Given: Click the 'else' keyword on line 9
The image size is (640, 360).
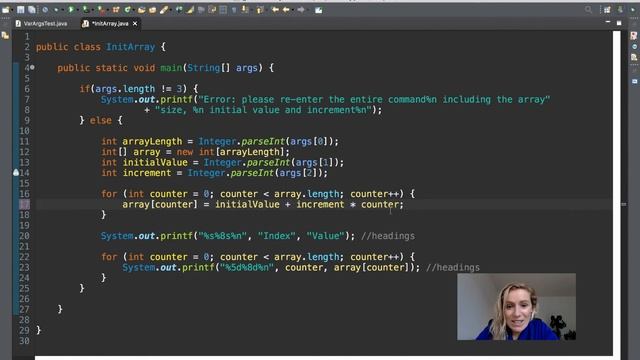Looking at the screenshot, I should point(100,120).
